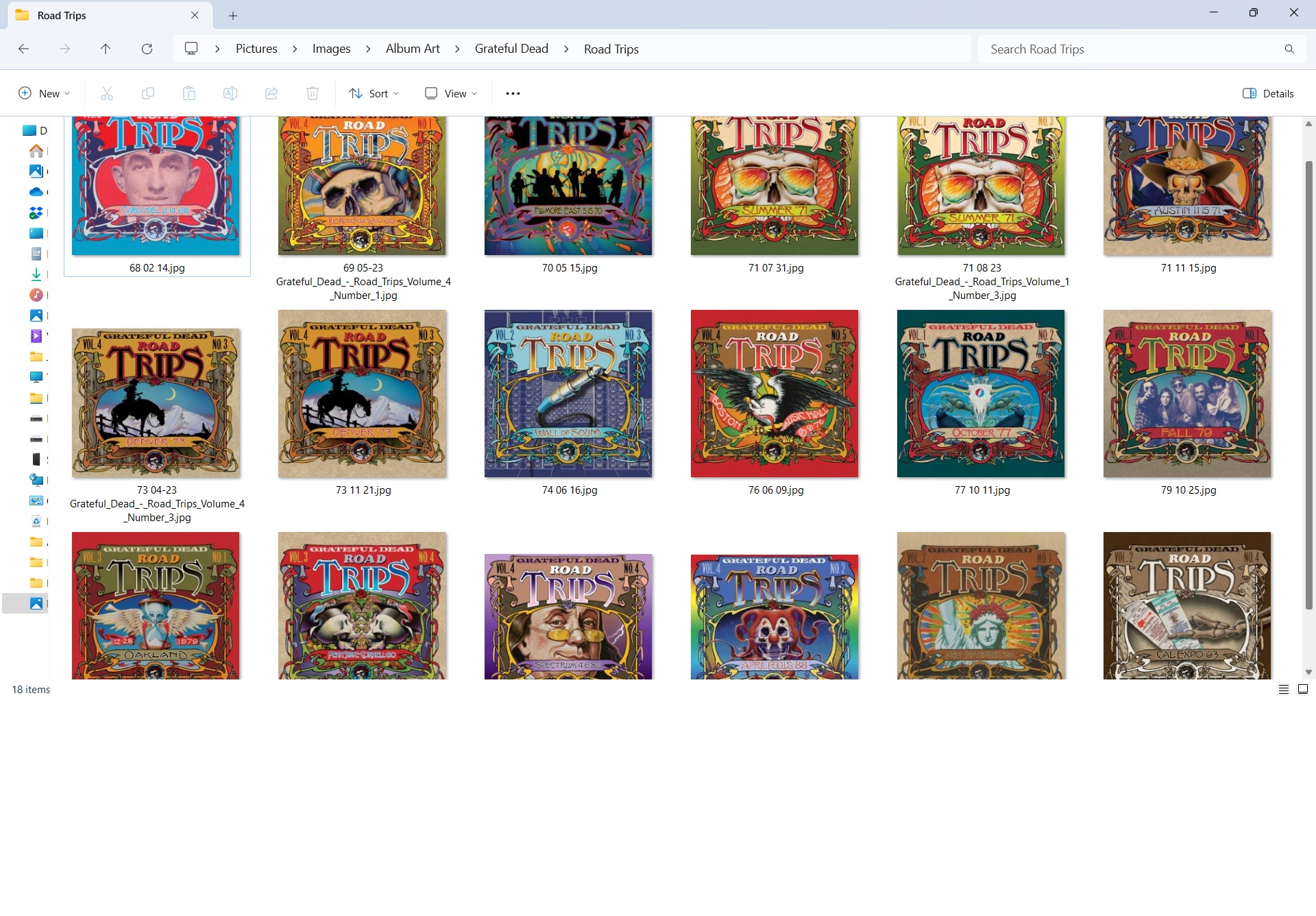The width and height of the screenshot is (1316, 916).
Task: Toggle the Details pane
Action: [1268, 93]
